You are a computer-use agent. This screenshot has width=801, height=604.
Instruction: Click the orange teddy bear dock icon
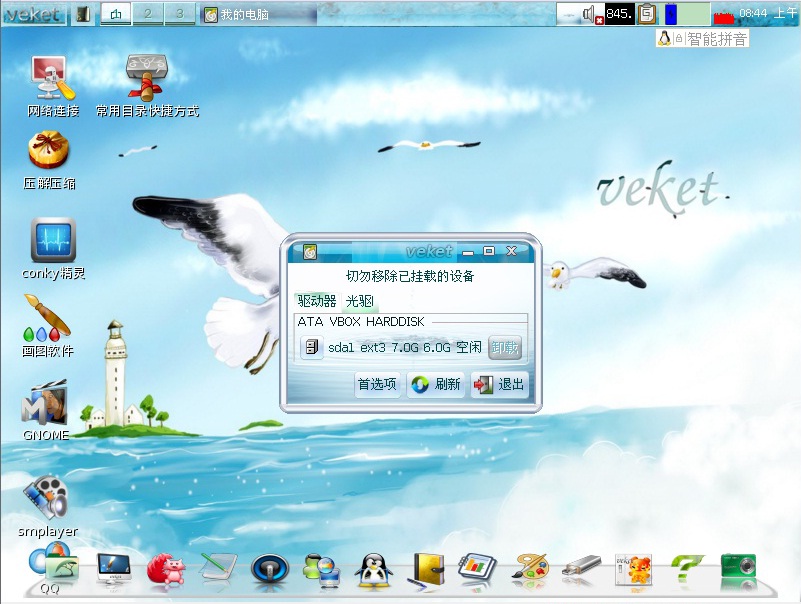pyautogui.click(x=633, y=569)
